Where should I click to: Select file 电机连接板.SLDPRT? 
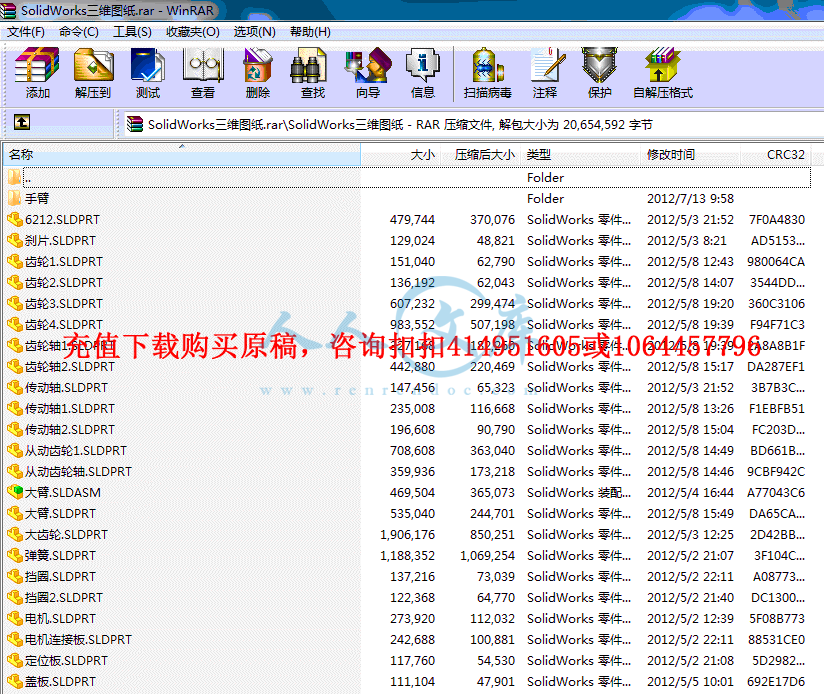pyautogui.click(x=78, y=640)
